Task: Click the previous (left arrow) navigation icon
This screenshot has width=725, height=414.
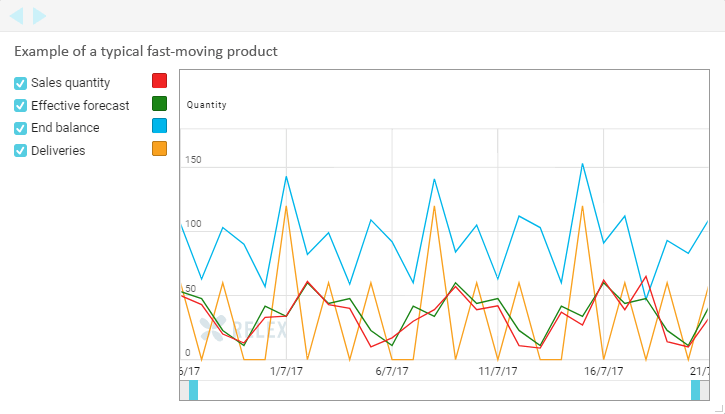Action: point(17,16)
